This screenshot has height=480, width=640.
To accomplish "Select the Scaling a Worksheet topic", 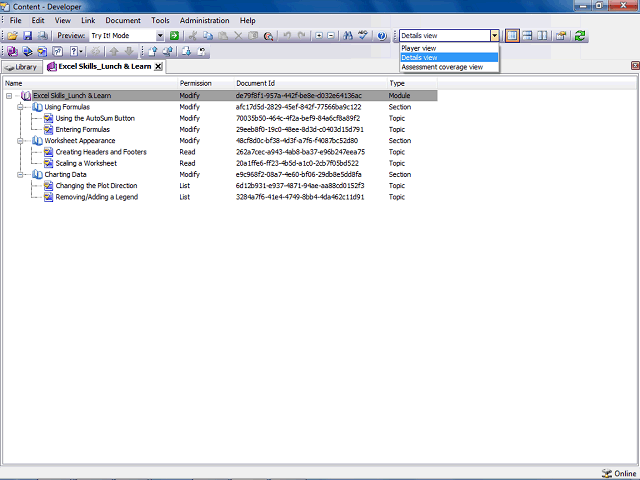I will point(86,163).
